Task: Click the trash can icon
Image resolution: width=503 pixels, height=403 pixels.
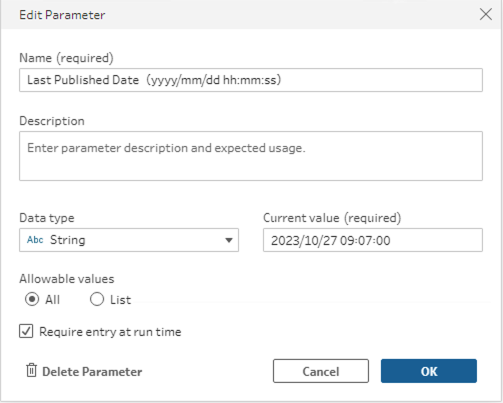Action: (x=31, y=371)
